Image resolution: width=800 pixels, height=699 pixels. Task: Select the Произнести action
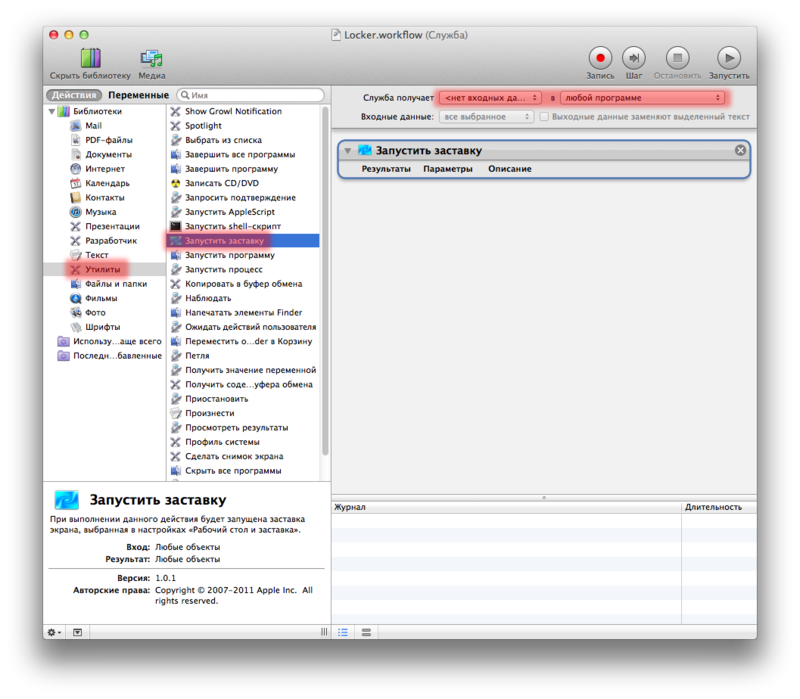pyautogui.click(x=210, y=413)
